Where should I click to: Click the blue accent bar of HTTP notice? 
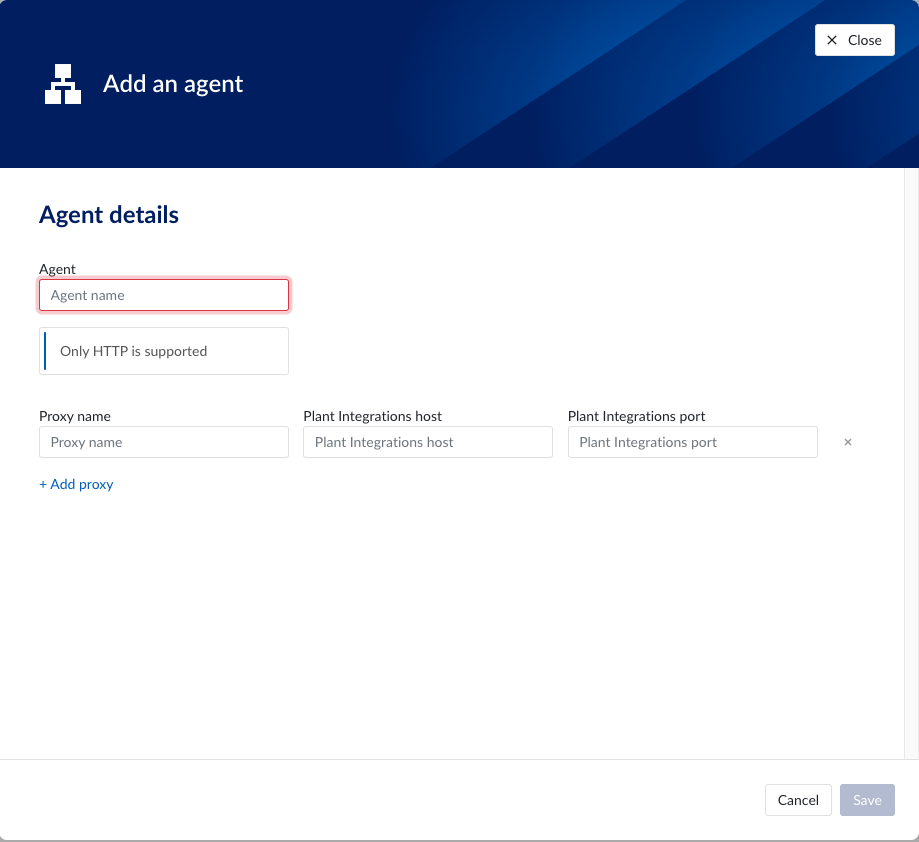click(45, 351)
